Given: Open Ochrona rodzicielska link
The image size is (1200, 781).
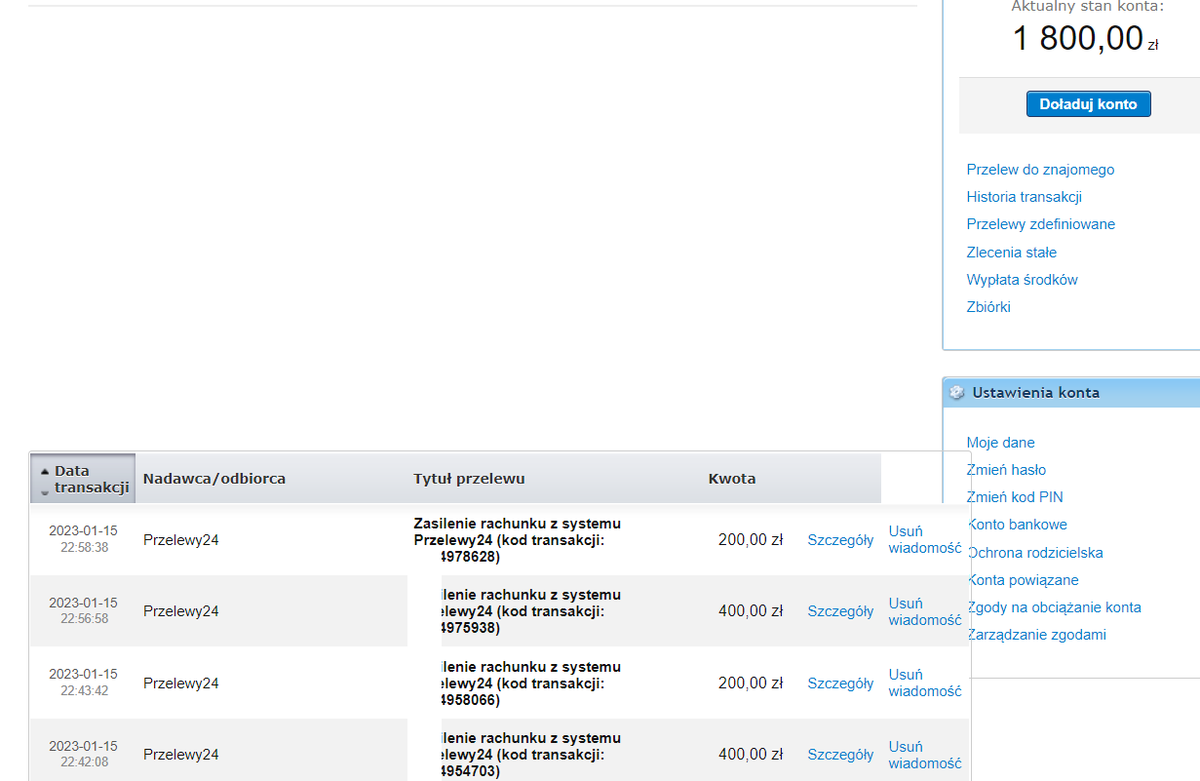Looking at the screenshot, I should (x=1035, y=553).
